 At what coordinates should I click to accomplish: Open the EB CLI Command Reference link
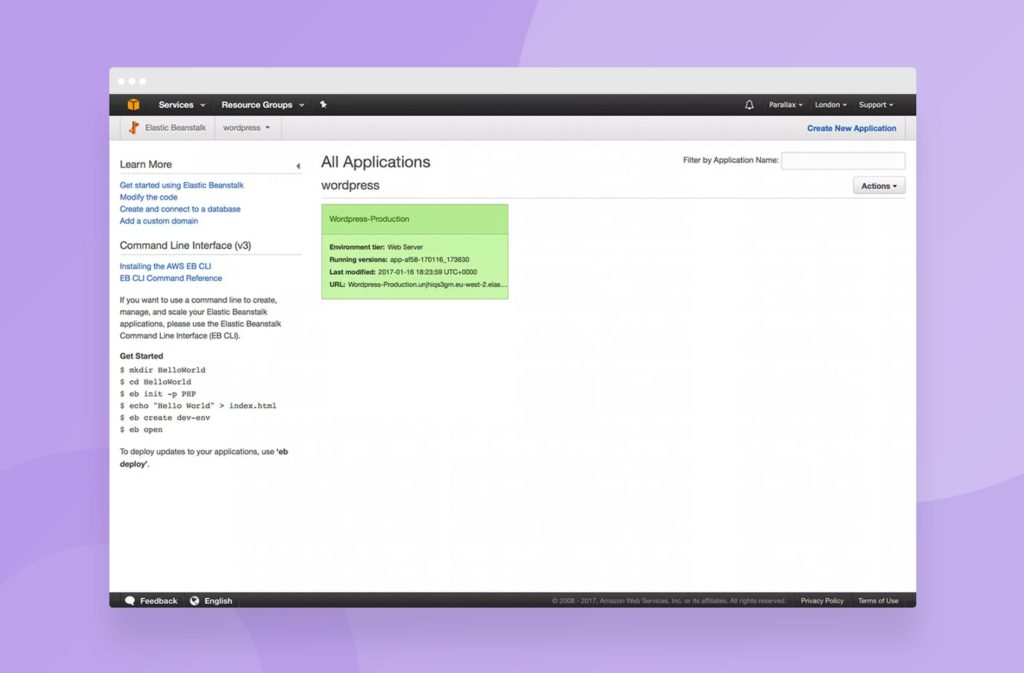click(x=170, y=278)
